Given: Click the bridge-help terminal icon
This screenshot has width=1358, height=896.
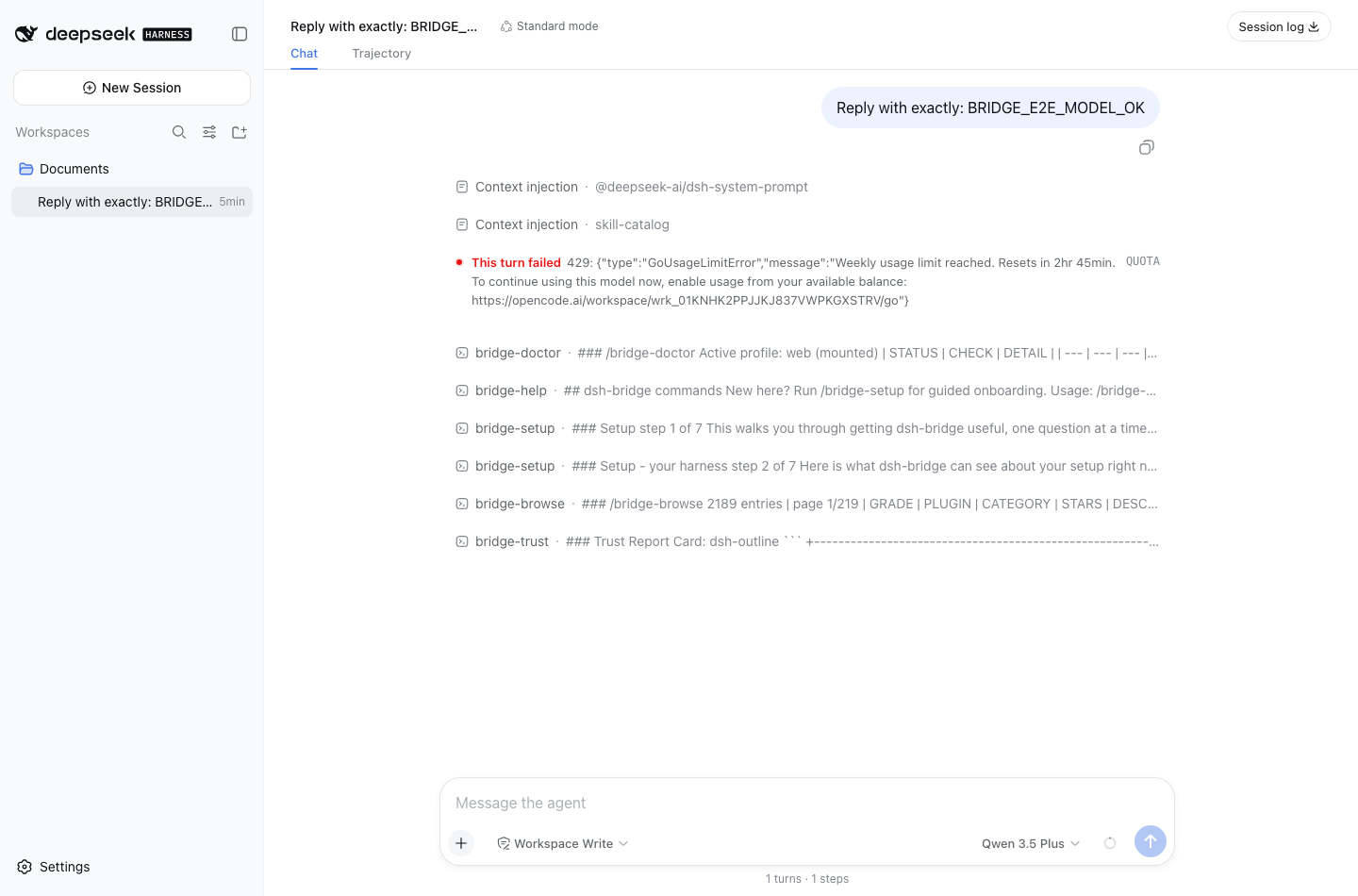Looking at the screenshot, I should pyautogui.click(x=462, y=390).
